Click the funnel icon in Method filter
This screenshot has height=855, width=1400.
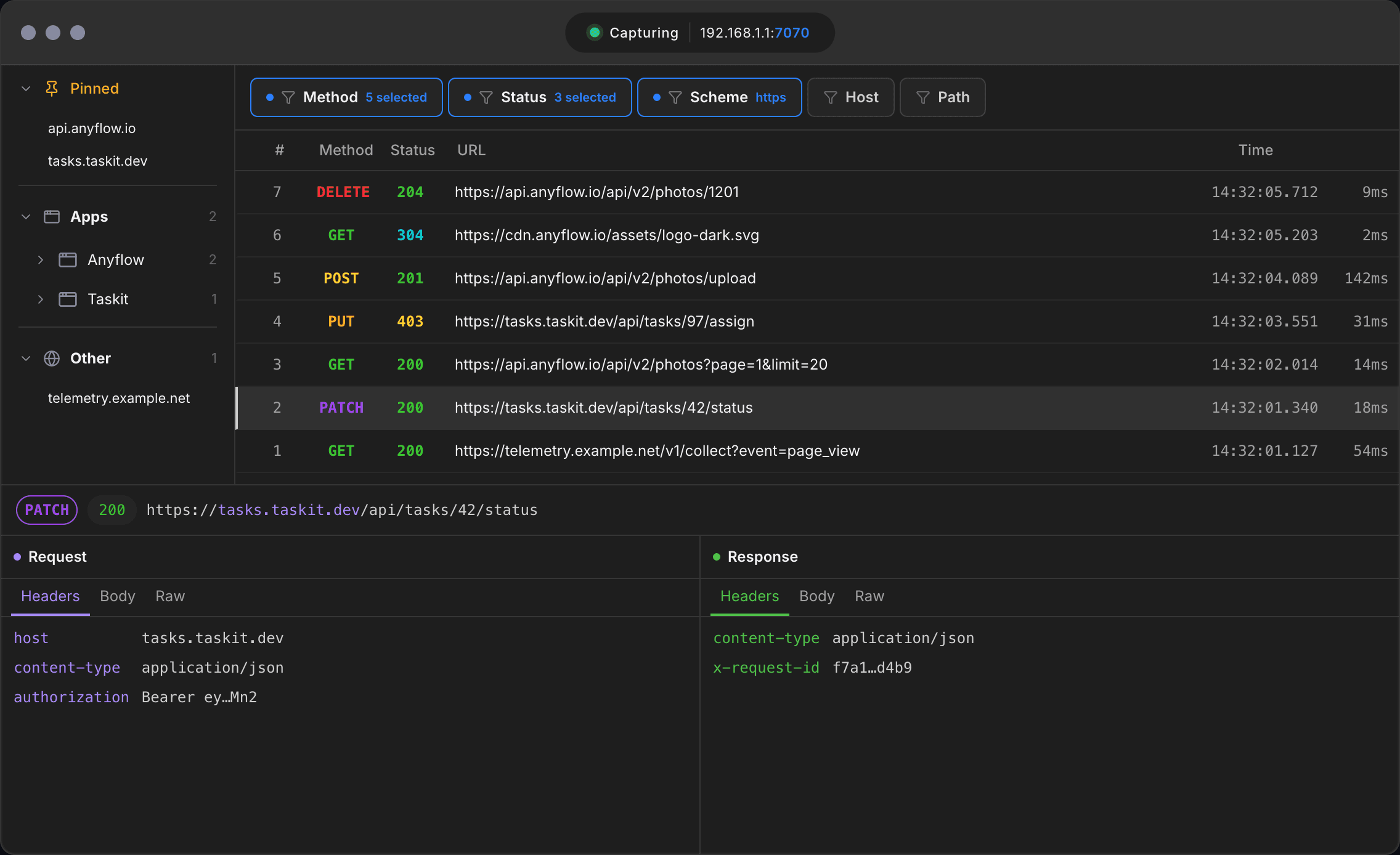pyautogui.click(x=288, y=98)
